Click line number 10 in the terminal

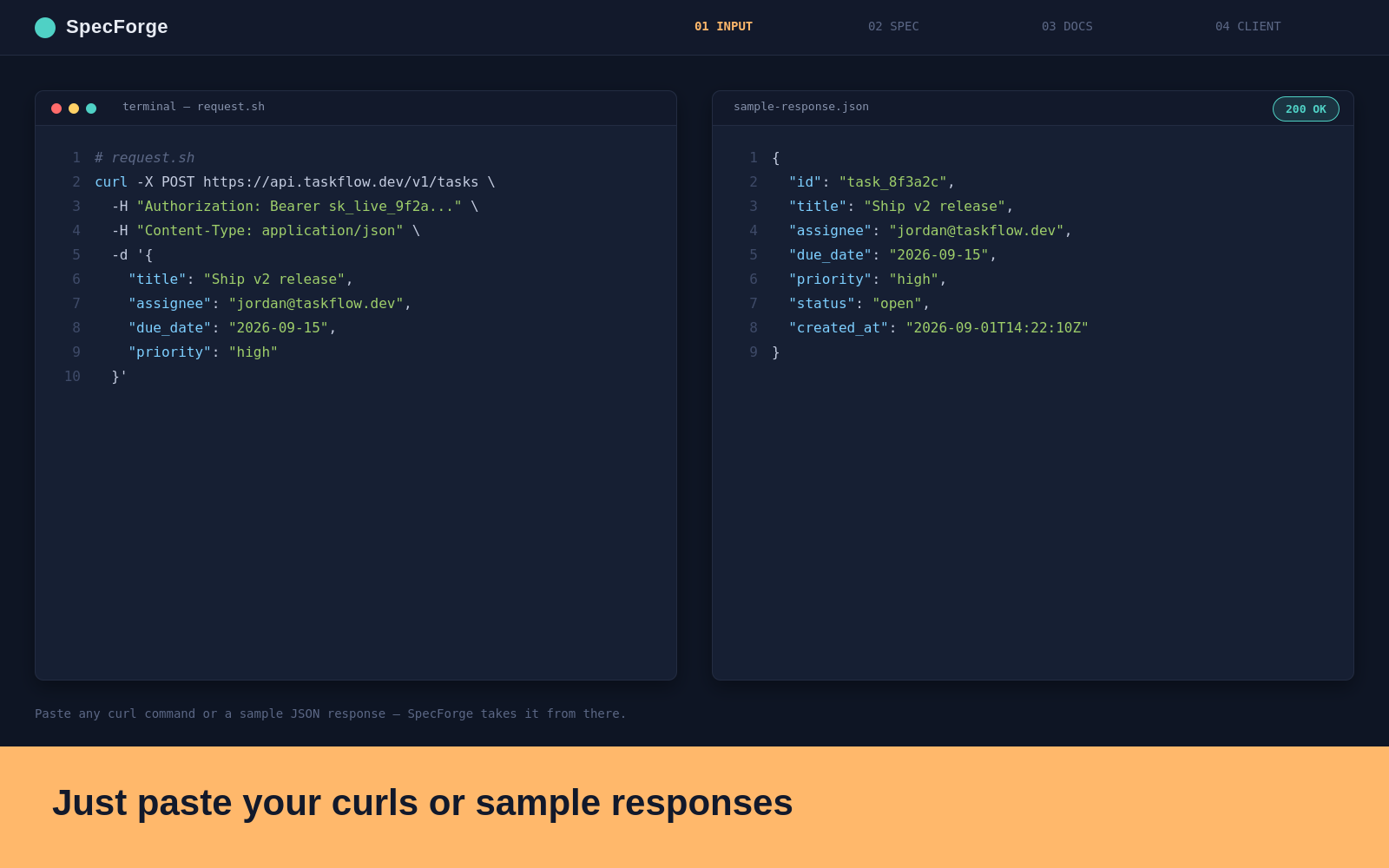click(x=72, y=377)
